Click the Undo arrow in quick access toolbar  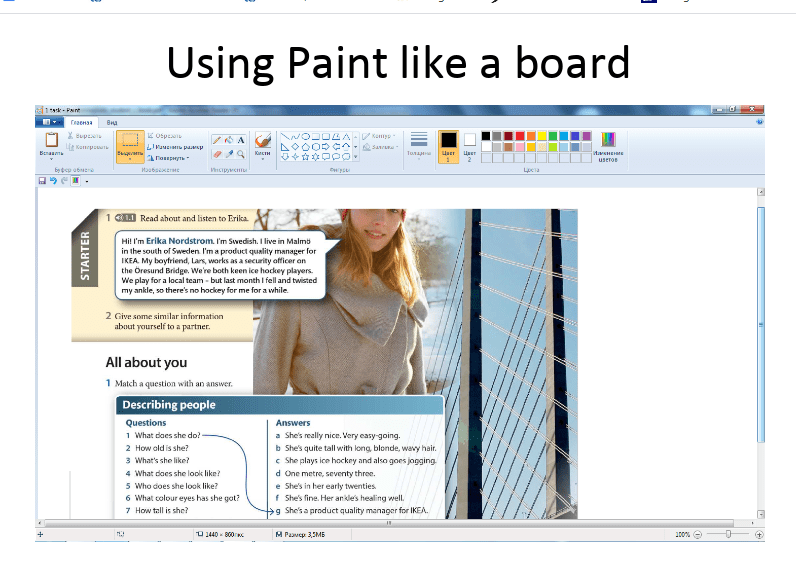pos(52,181)
